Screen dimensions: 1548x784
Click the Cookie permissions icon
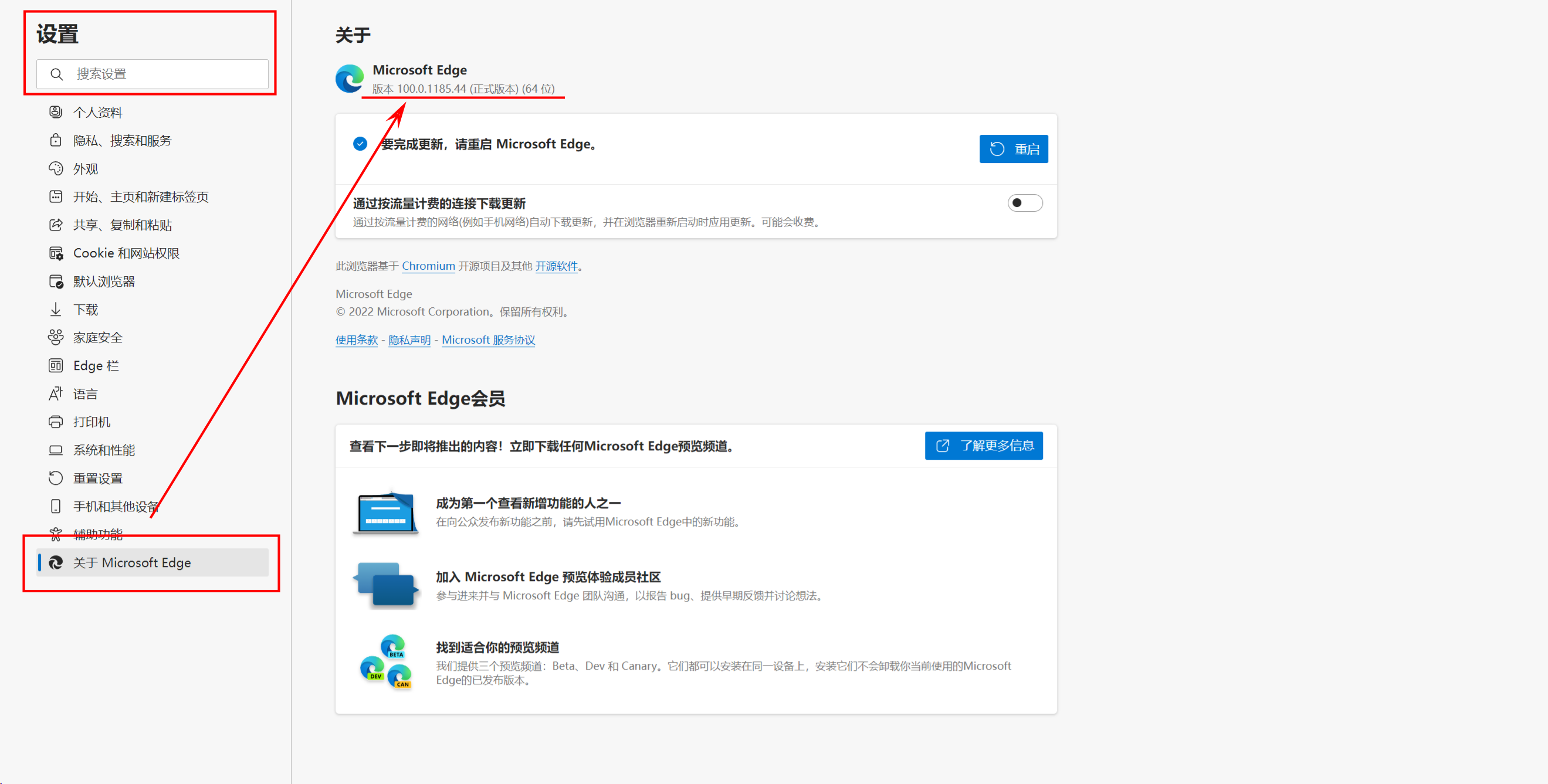point(55,253)
